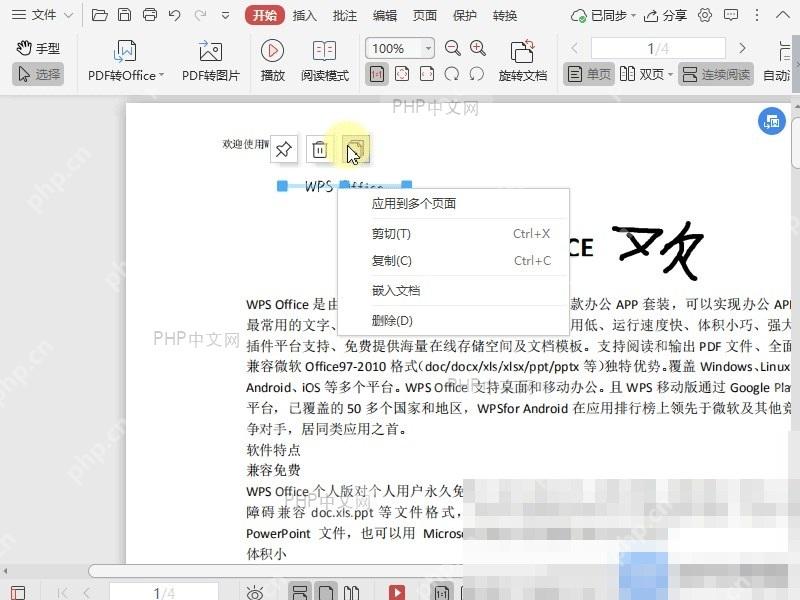800x600 pixels.
Task: Click the 旋转文档 rotate document button
Action: tap(522, 60)
